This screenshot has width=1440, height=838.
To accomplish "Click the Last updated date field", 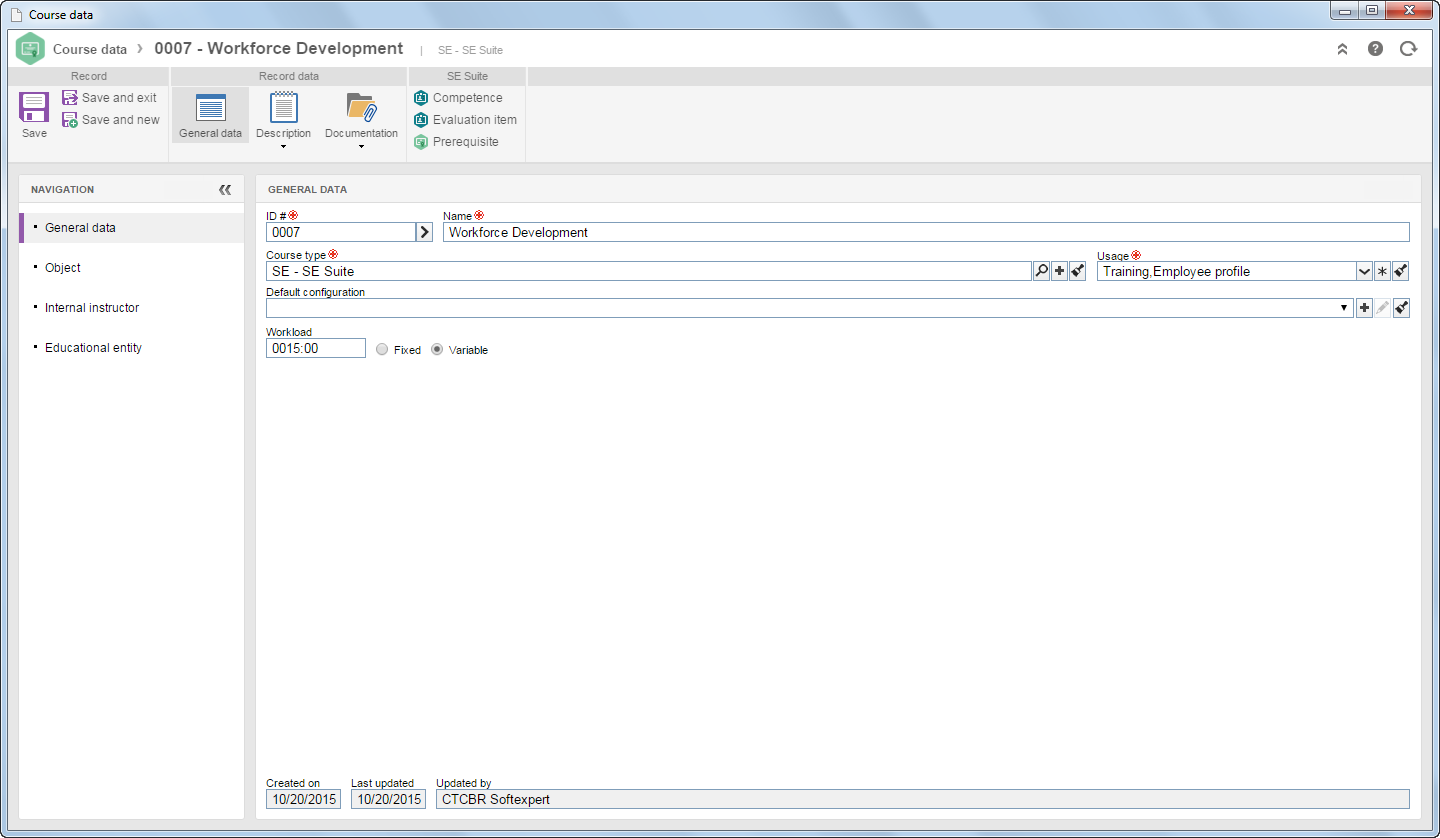I will 388,799.
